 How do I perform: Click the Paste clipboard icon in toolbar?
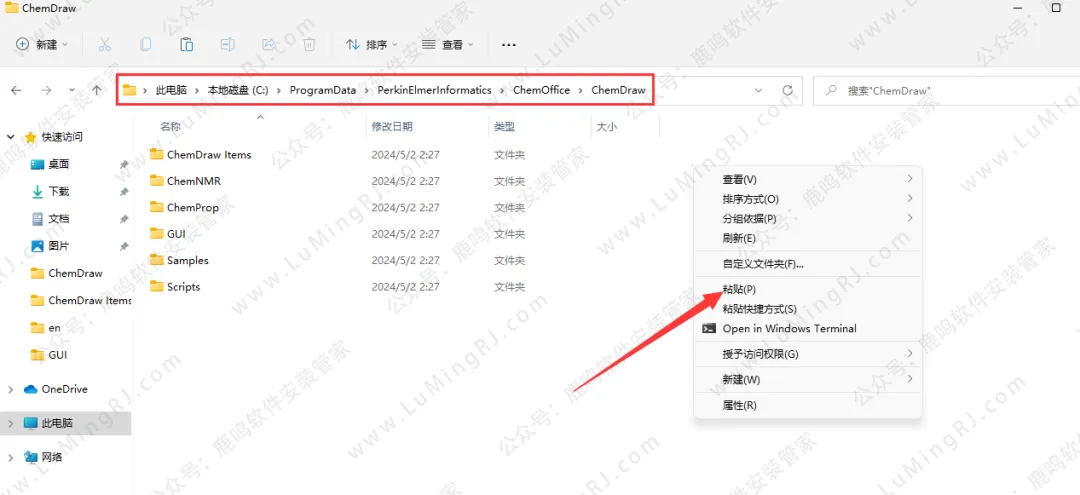[186, 45]
